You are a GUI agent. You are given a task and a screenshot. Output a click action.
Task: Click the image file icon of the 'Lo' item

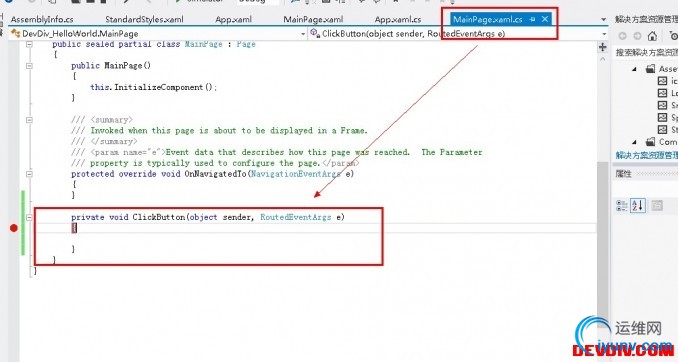662,93
